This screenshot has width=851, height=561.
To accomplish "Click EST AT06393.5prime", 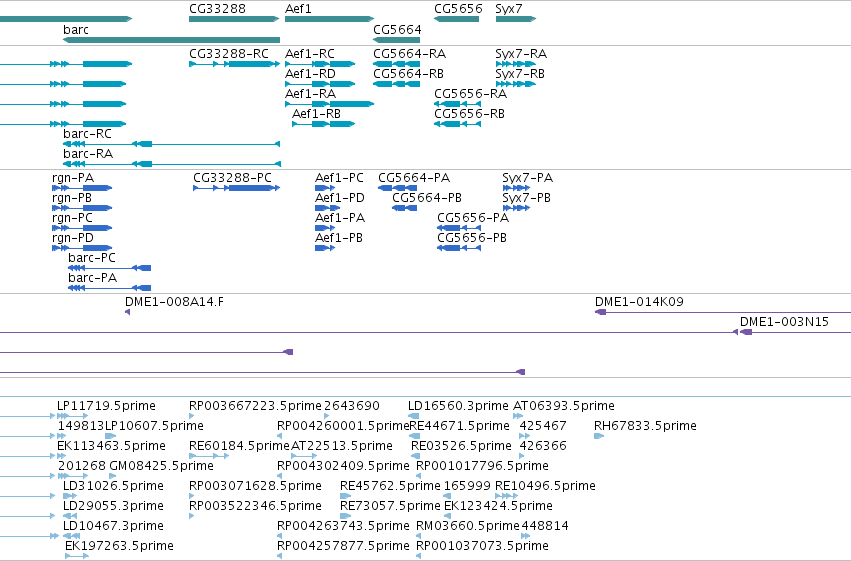I will (x=518, y=416).
